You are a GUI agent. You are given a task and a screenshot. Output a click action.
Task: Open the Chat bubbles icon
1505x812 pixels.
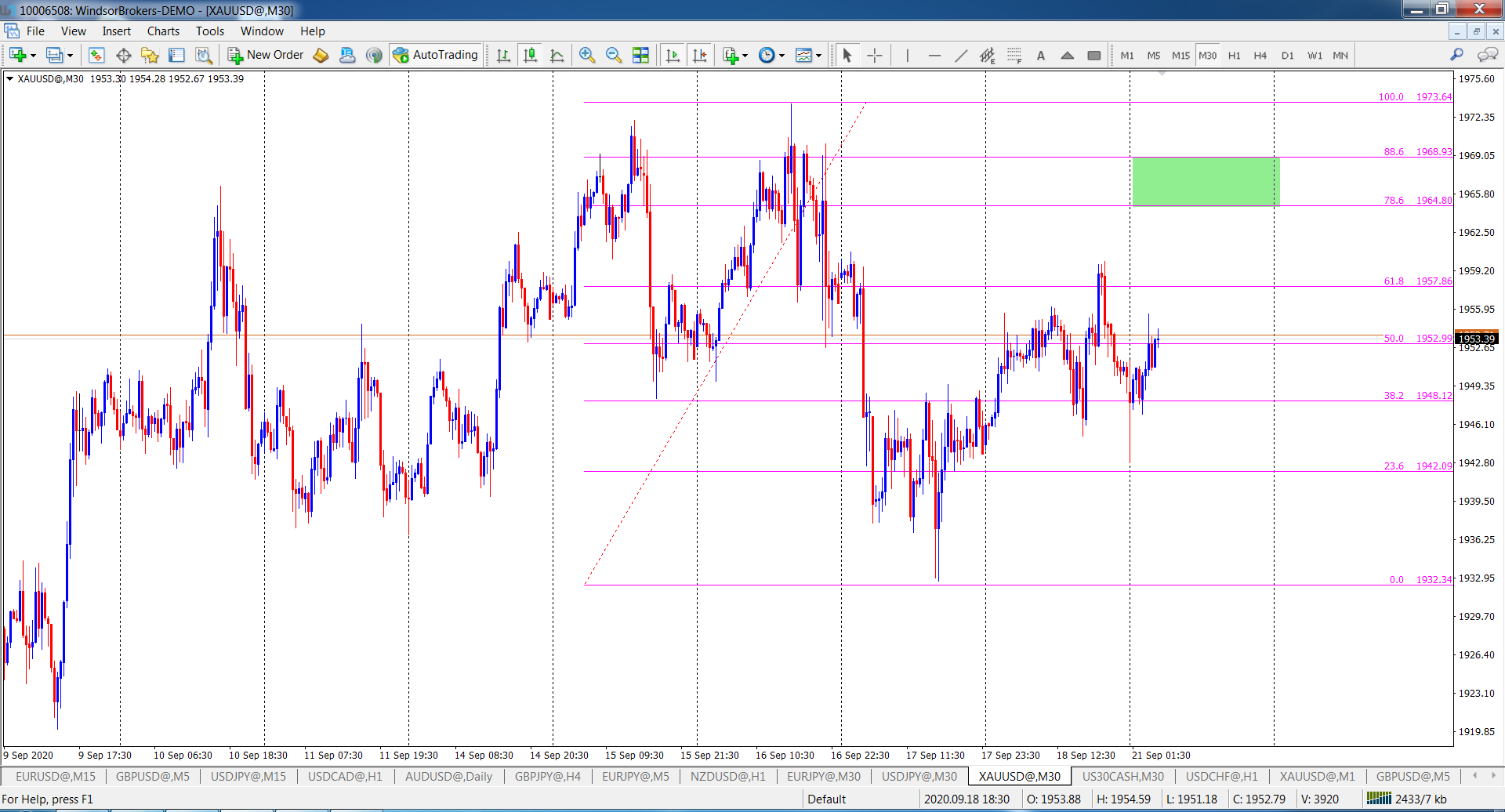click(1487, 55)
